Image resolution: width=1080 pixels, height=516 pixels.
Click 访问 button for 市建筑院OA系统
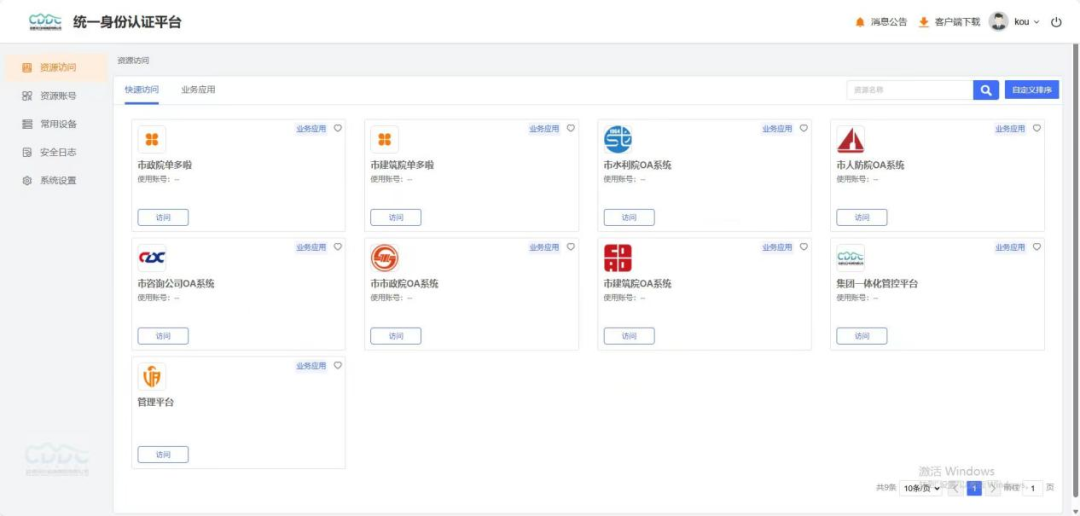coord(629,336)
